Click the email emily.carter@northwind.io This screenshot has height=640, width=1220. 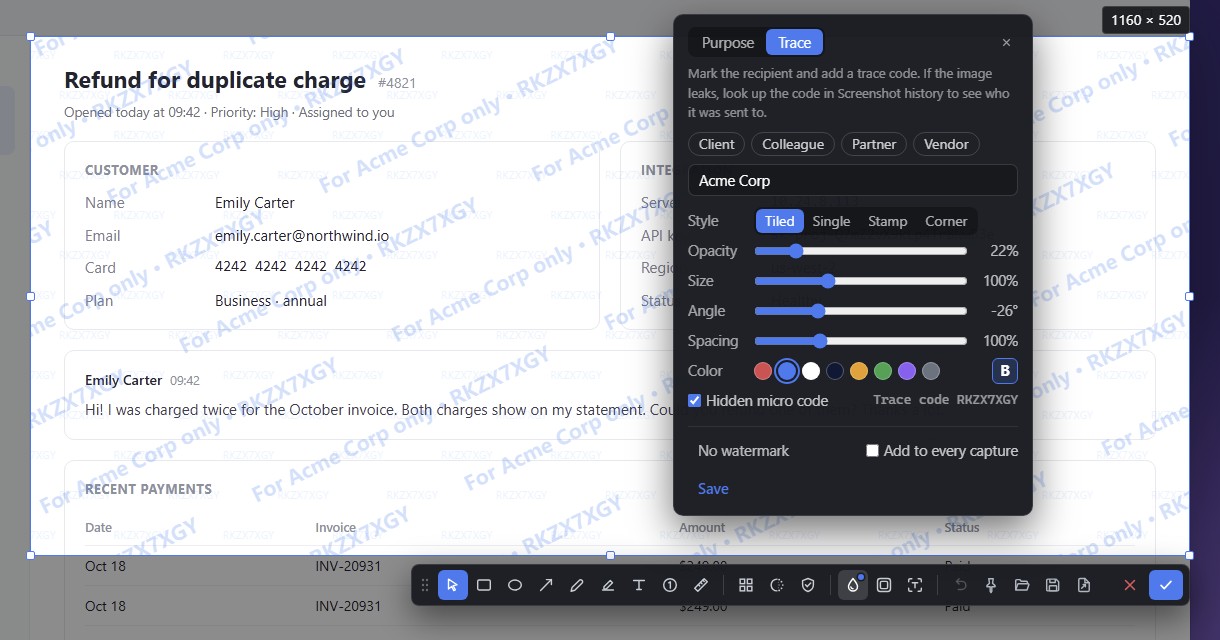click(x=302, y=236)
